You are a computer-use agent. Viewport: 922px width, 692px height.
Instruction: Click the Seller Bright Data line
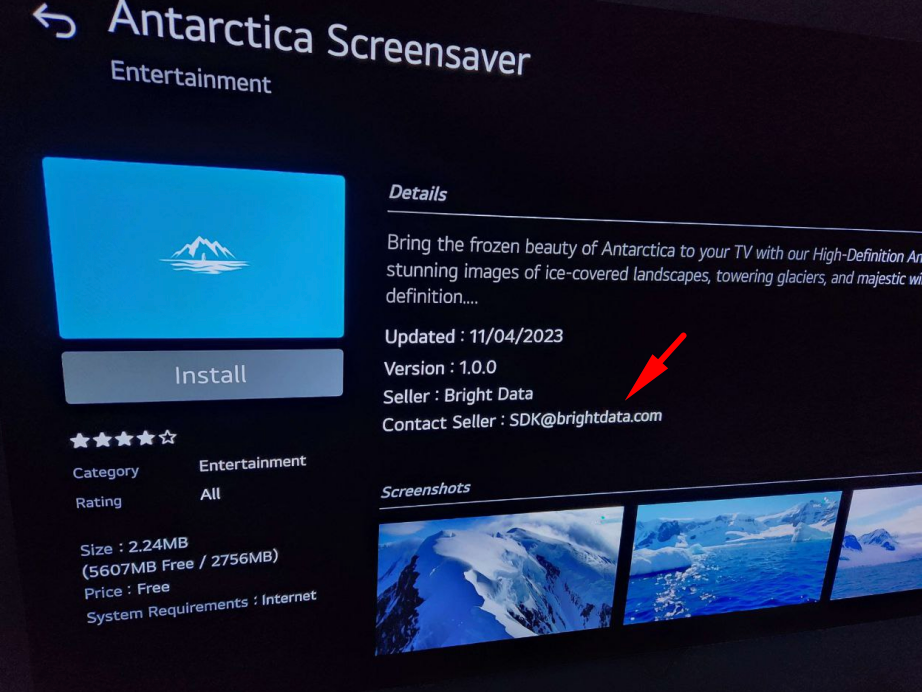click(x=458, y=395)
